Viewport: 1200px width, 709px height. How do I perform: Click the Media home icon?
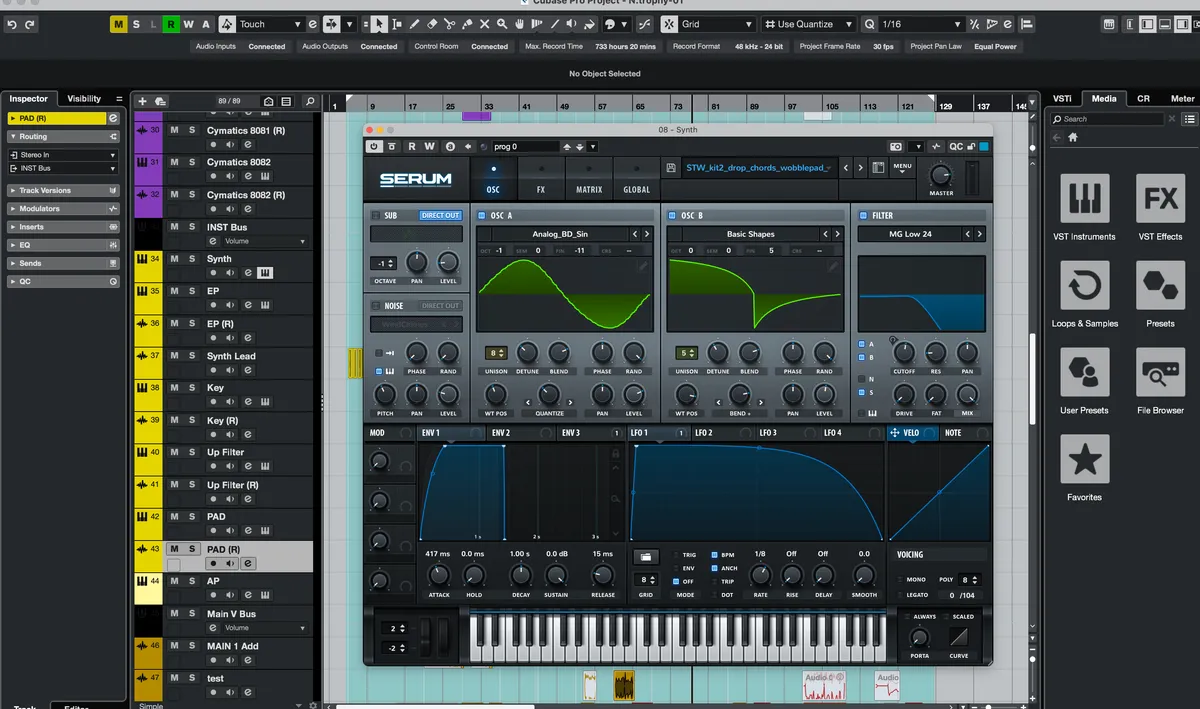point(1073,138)
